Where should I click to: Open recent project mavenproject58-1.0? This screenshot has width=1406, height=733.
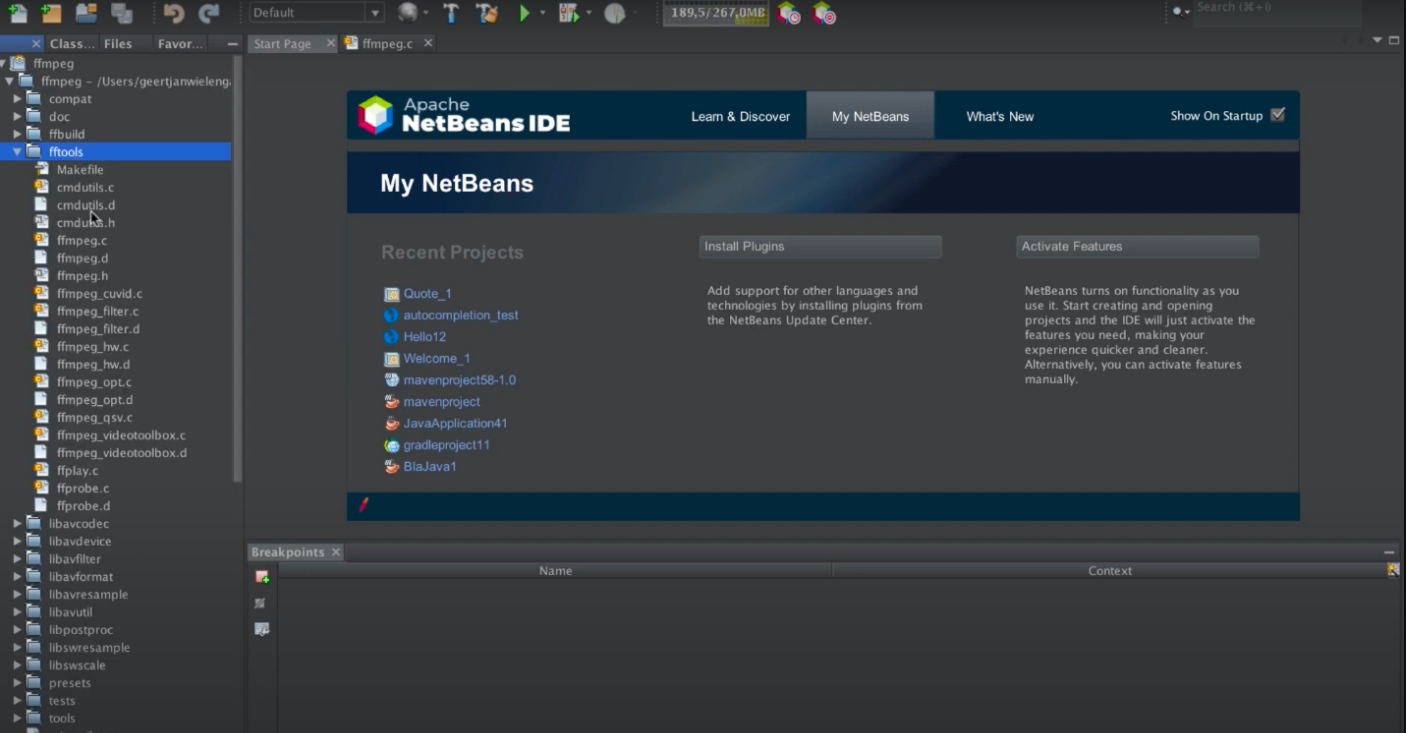pos(460,380)
